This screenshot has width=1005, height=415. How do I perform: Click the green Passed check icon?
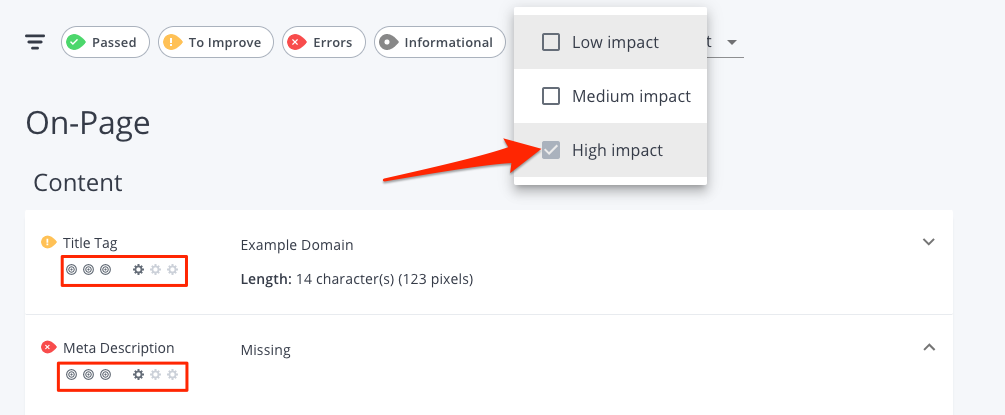[x=76, y=42]
